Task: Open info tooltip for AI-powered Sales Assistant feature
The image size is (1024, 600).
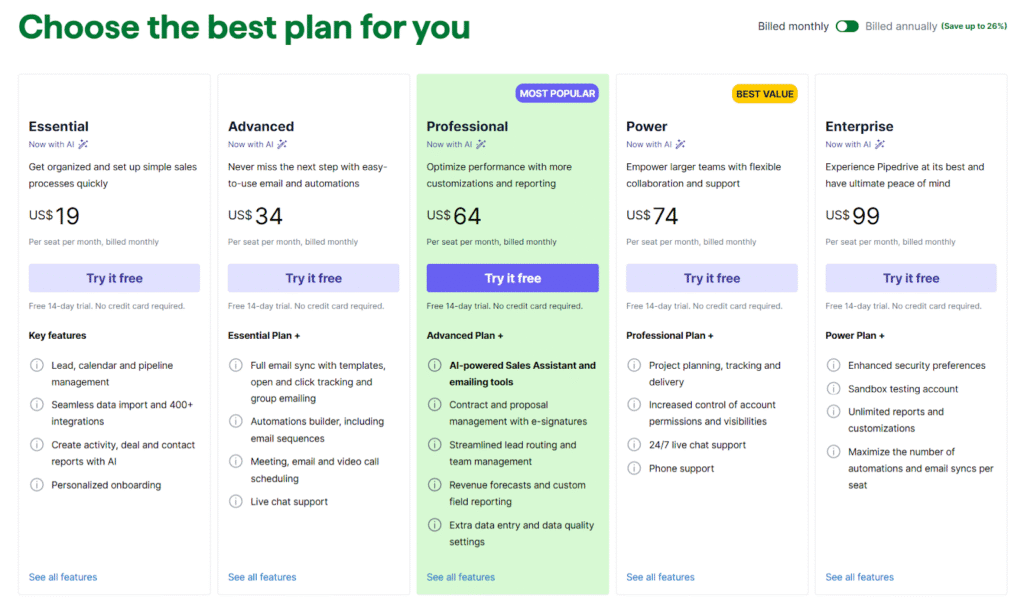Action: (434, 365)
